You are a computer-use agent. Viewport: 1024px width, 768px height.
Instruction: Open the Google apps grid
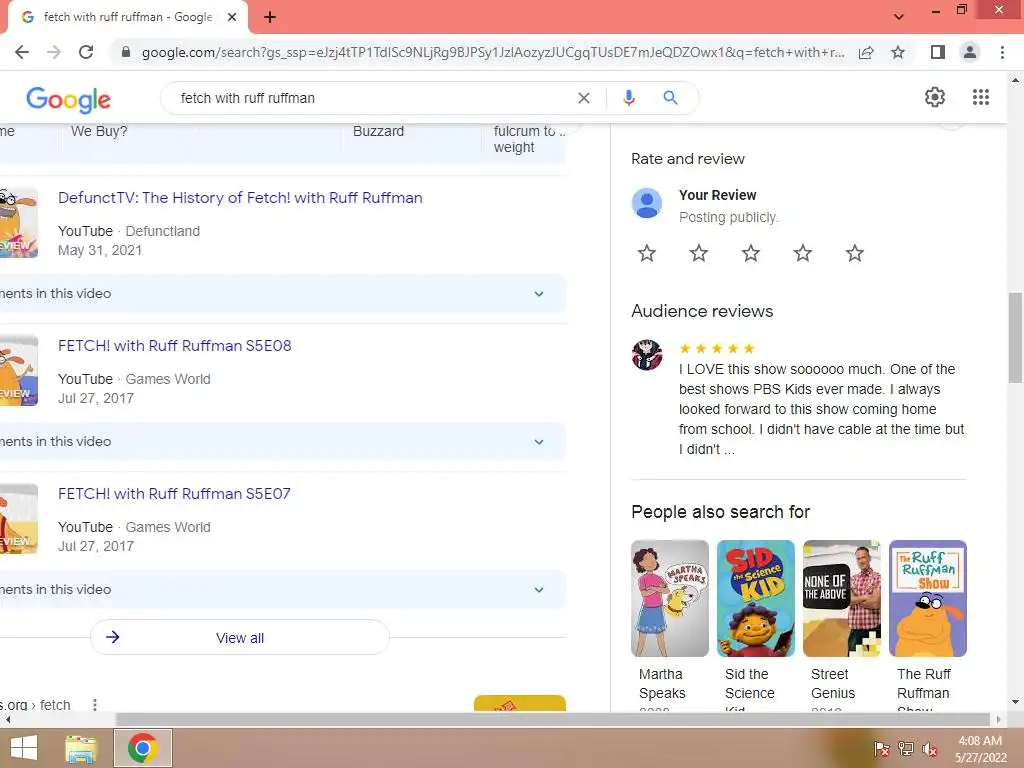[980, 97]
